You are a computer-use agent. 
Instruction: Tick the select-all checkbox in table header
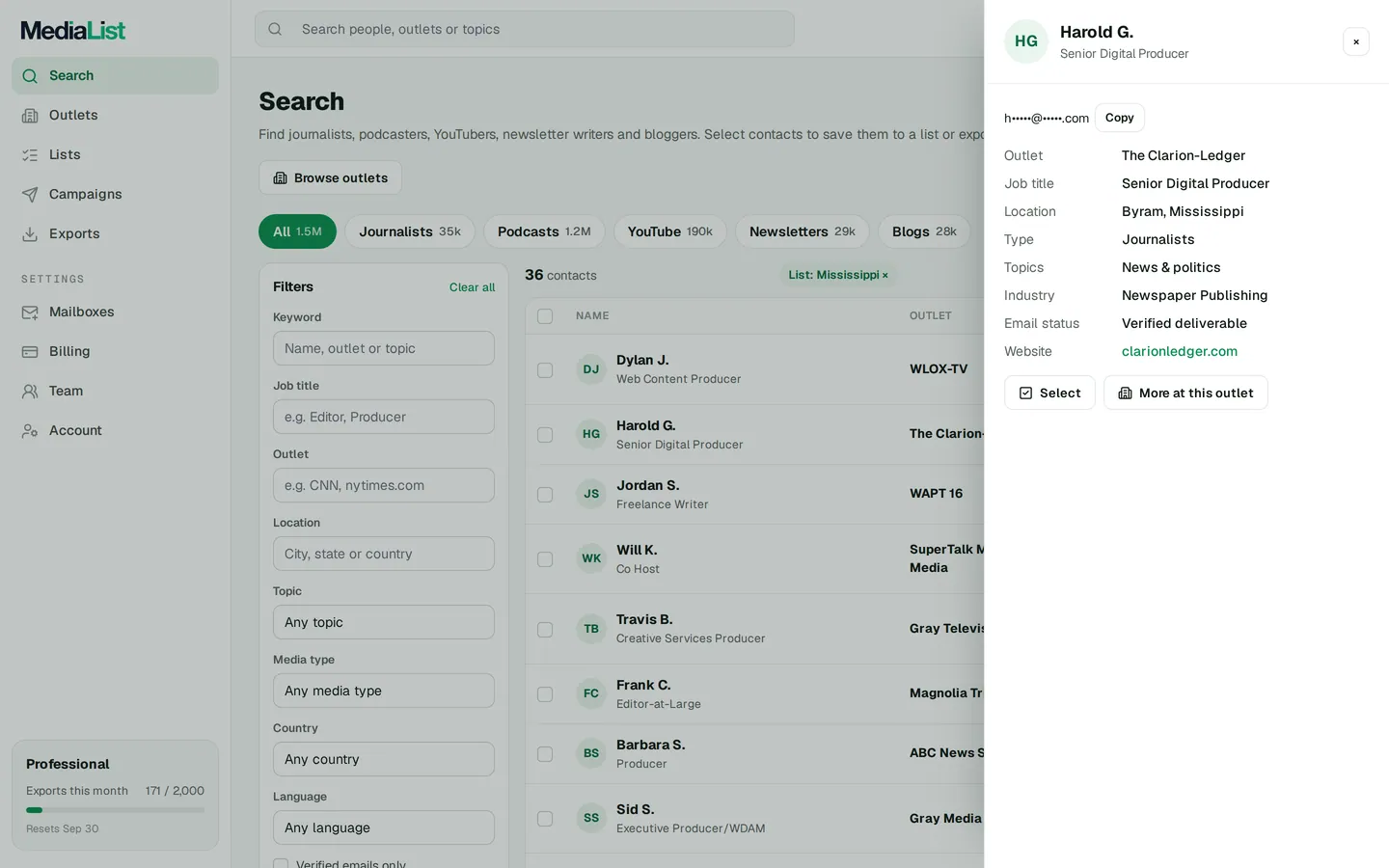[545, 316]
